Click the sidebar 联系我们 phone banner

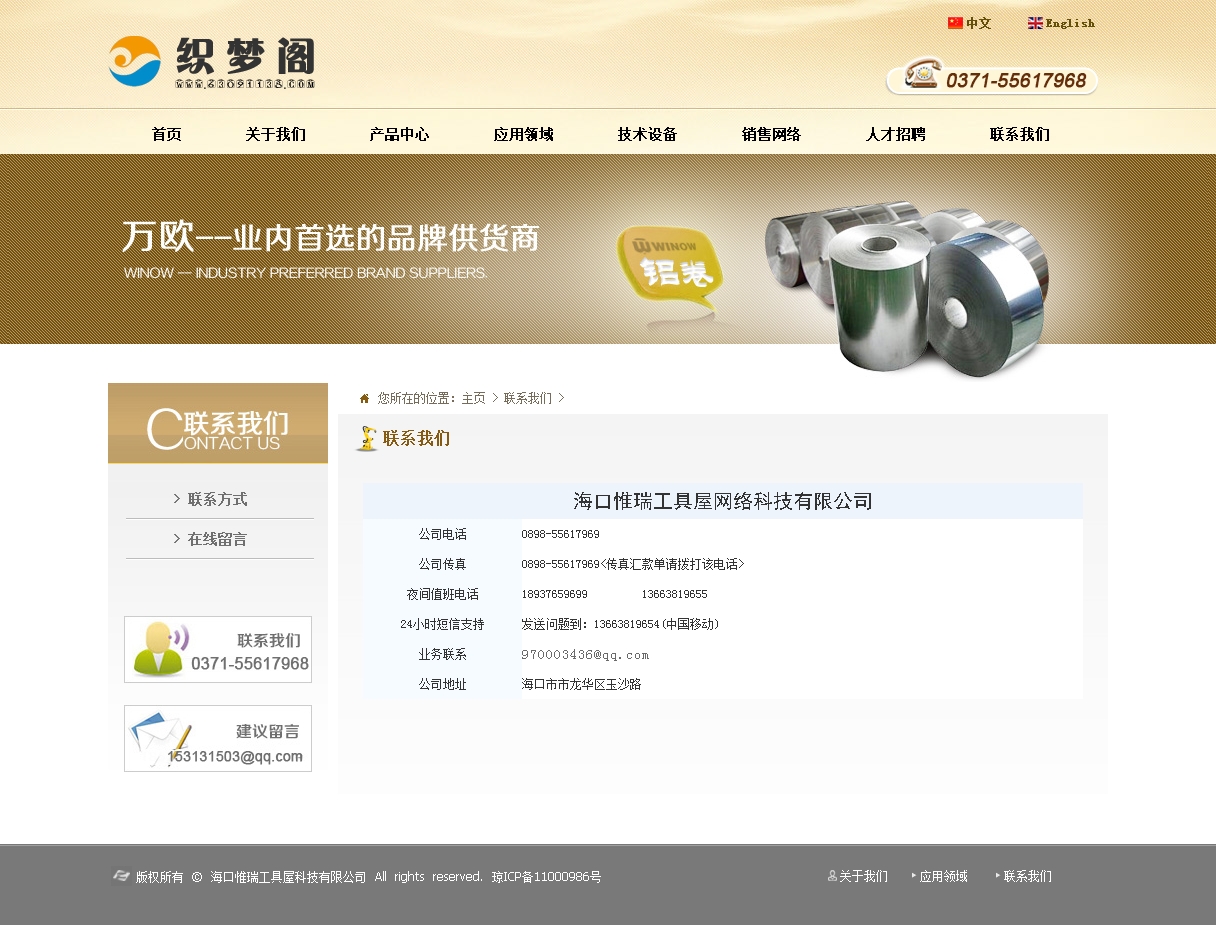218,649
